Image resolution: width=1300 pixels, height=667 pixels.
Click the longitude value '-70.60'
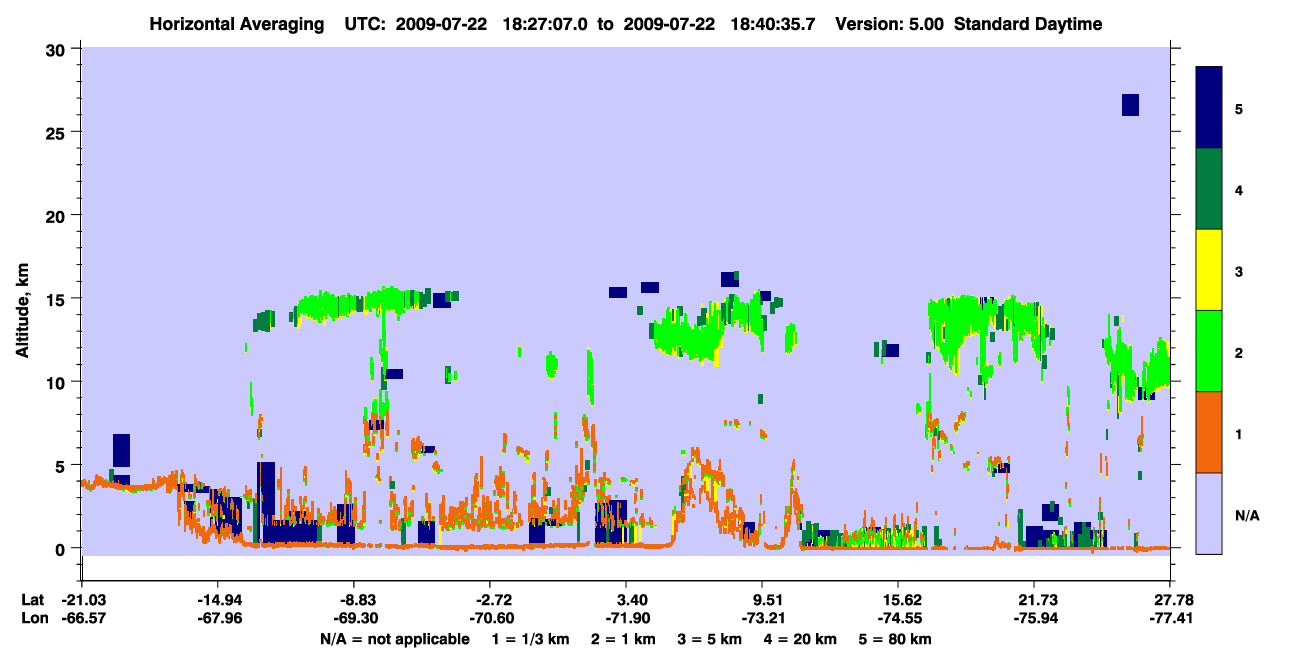(x=490, y=619)
